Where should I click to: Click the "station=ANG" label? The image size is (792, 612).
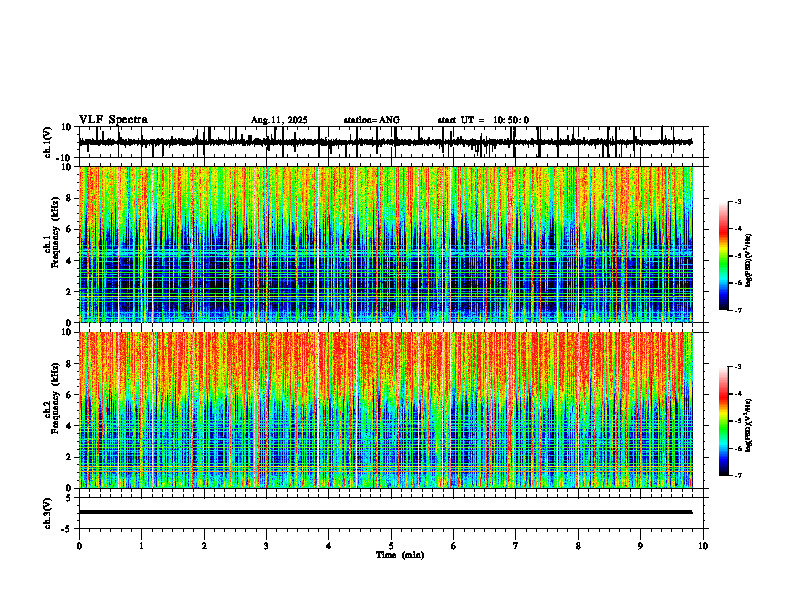[x=371, y=120]
